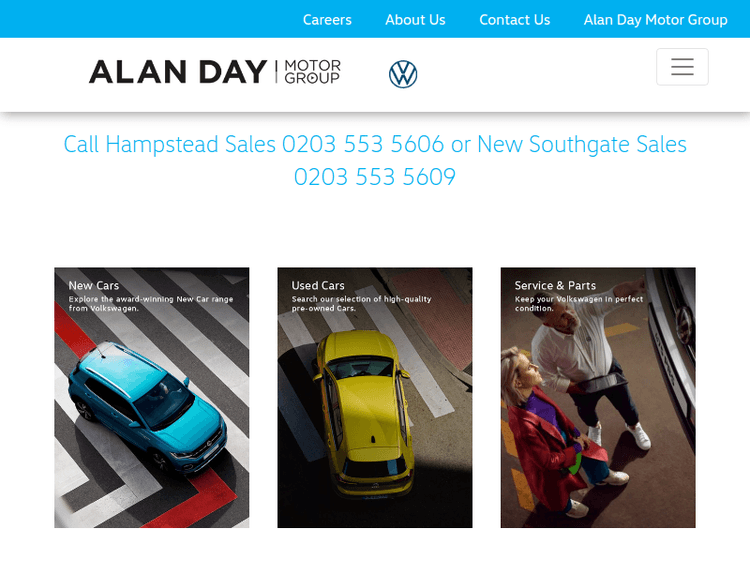
Task: Call Hampstead Sales phone number 0203 553 5606
Action: pyautogui.click(x=363, y=144)
